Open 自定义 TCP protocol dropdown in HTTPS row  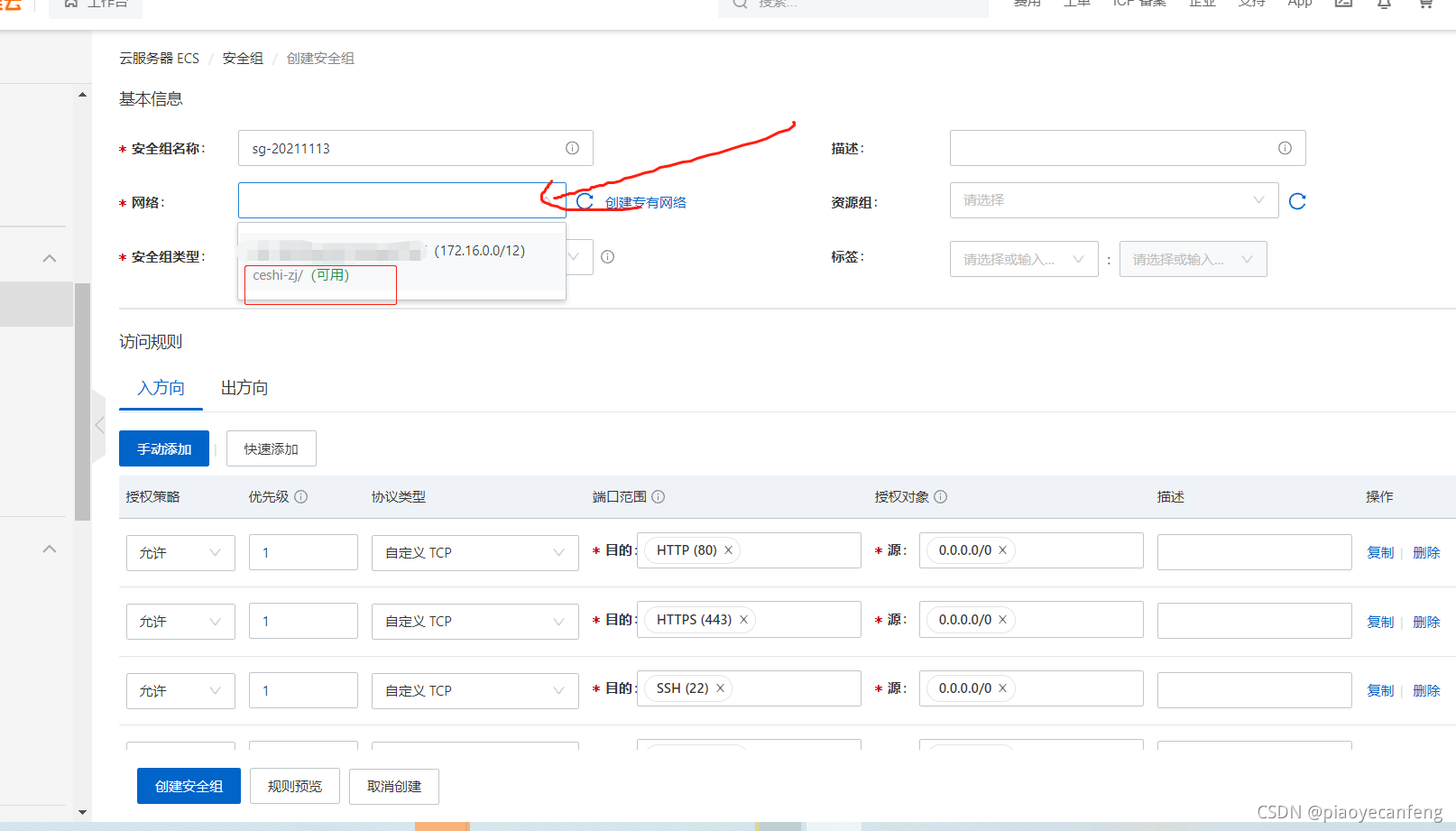(475, 622)
